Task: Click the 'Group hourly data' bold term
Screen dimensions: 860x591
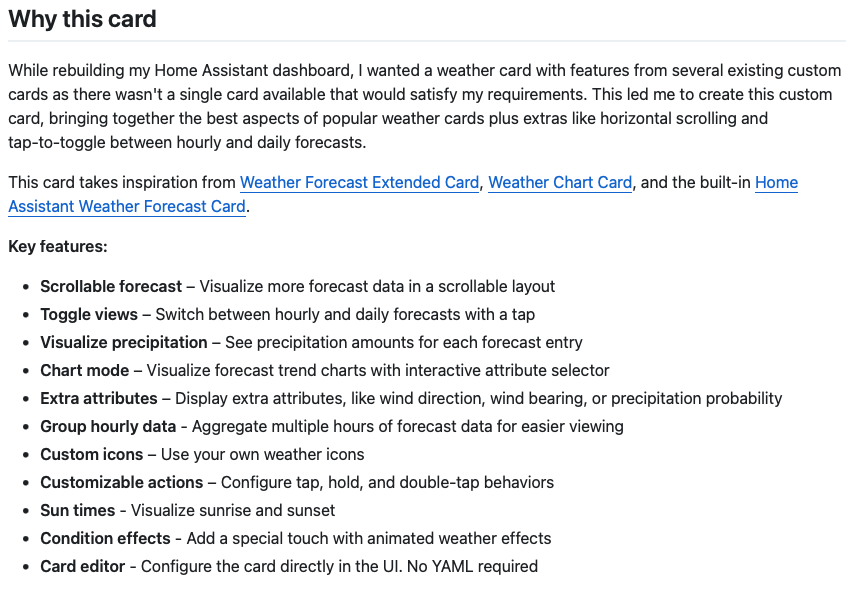Action: (108, 427)
